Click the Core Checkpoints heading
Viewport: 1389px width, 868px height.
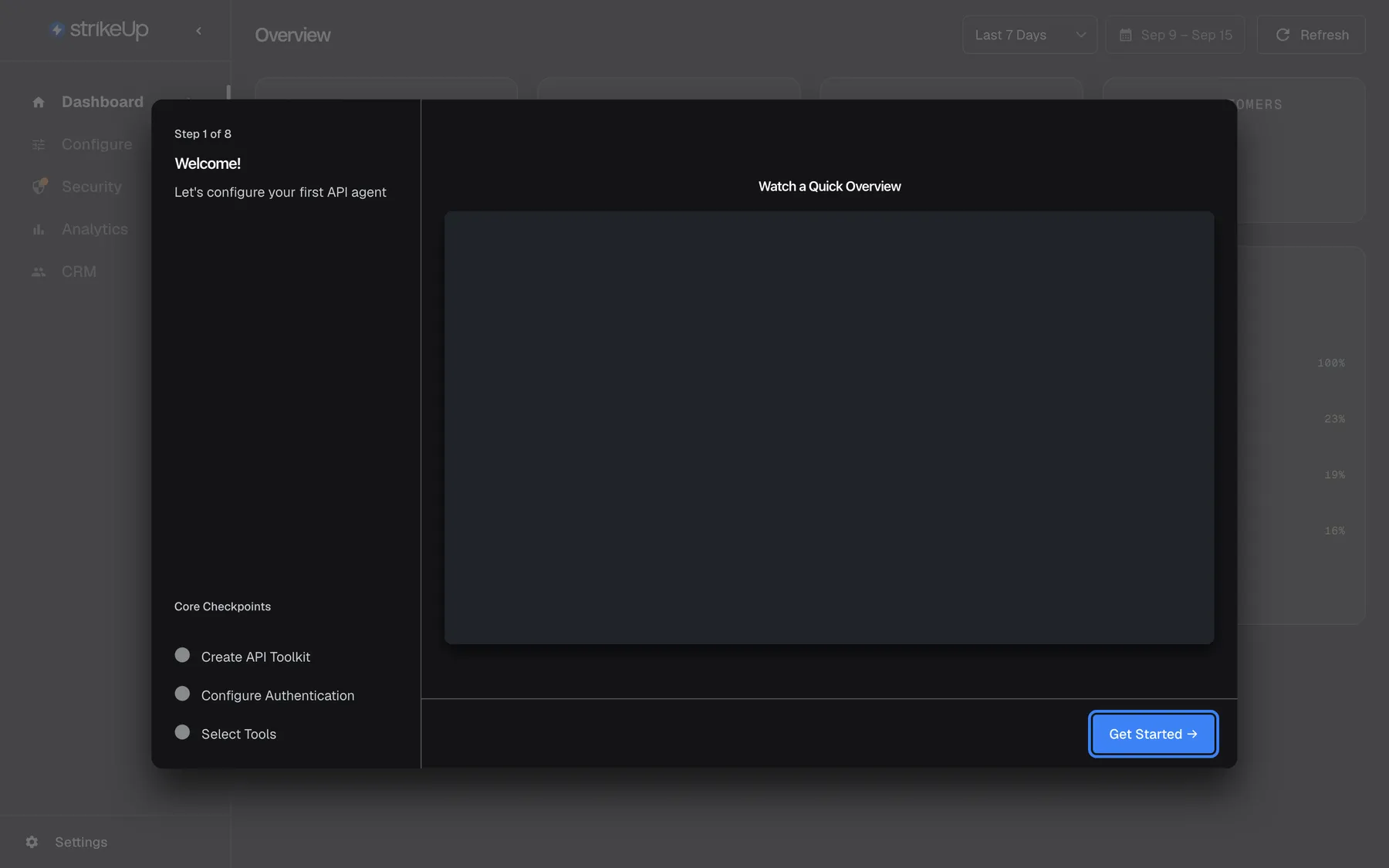222,606
